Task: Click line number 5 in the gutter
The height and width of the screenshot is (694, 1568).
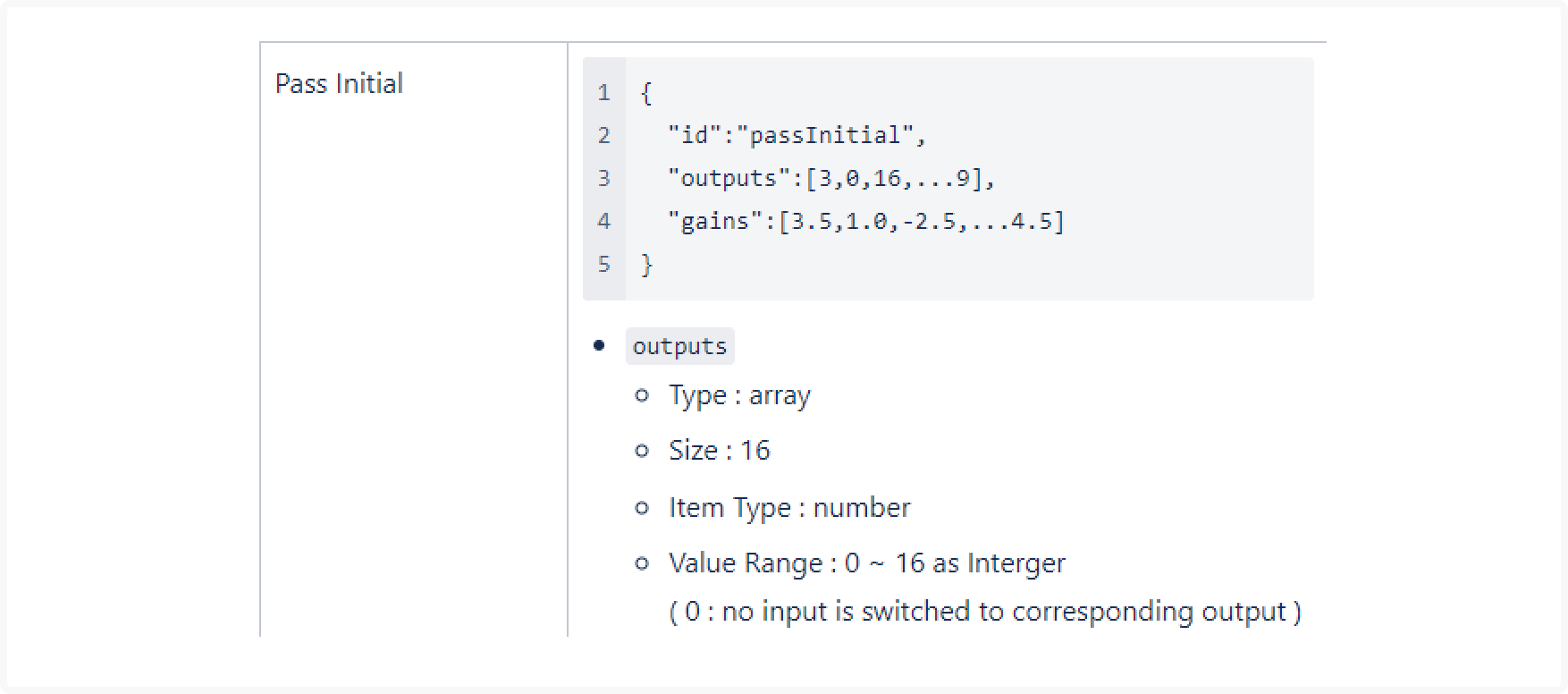Action: pos(604,264)
